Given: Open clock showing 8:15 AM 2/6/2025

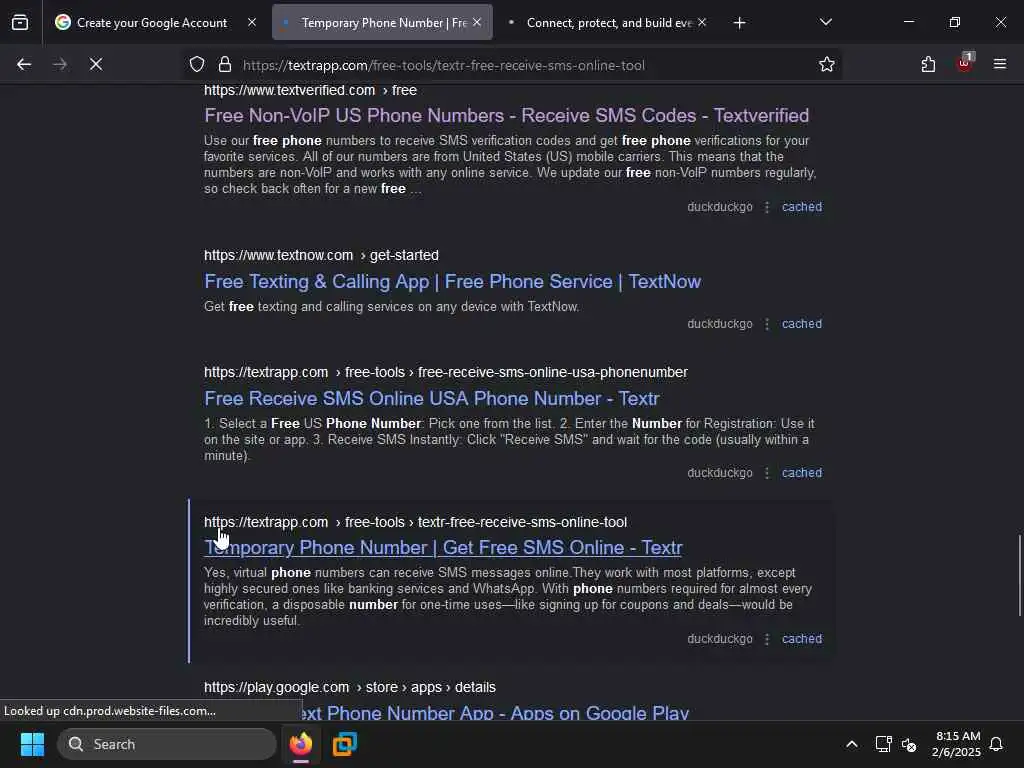Looking at the screenshot, I should [957, 744].
